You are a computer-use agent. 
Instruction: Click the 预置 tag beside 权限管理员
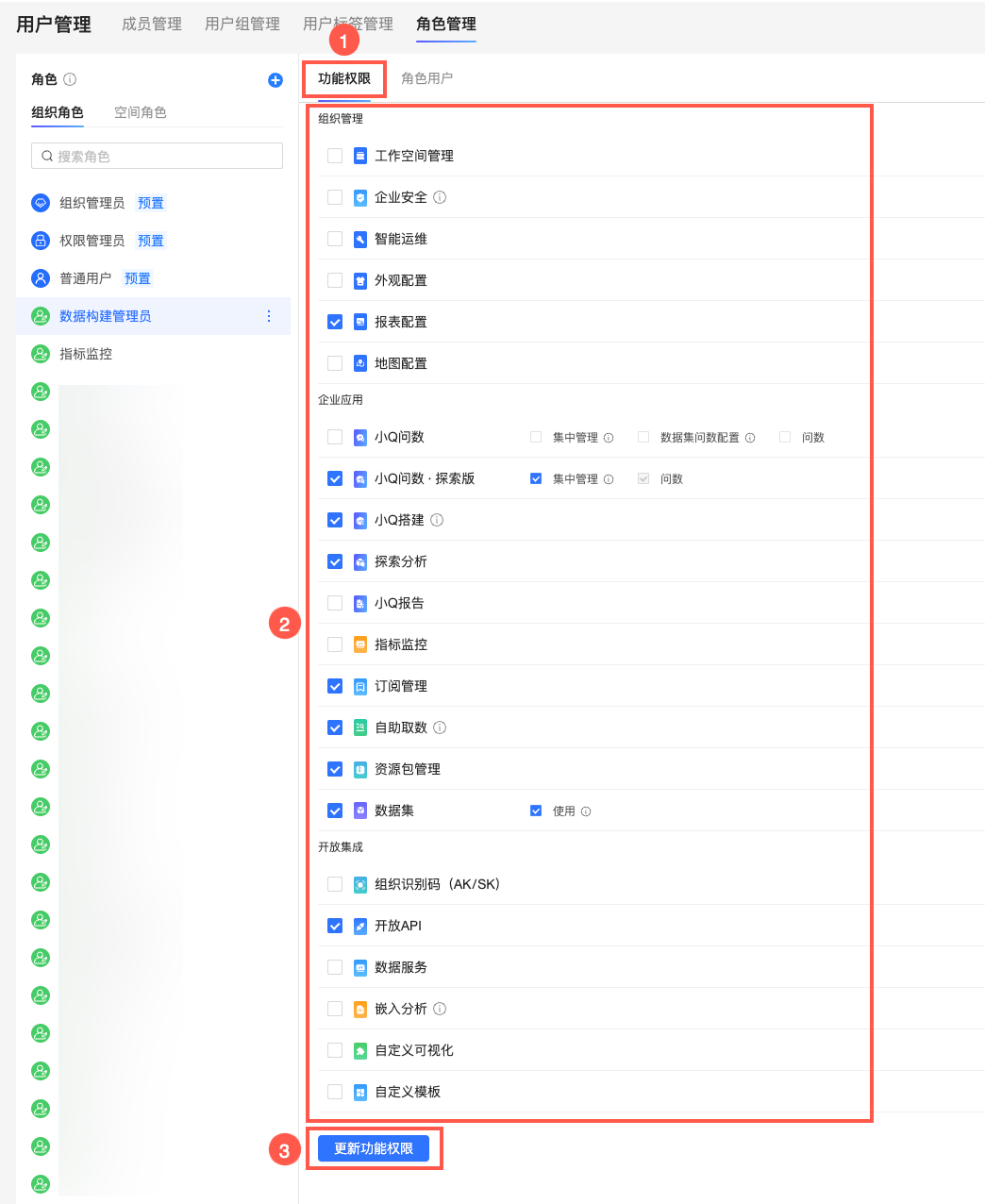(151, 241)
